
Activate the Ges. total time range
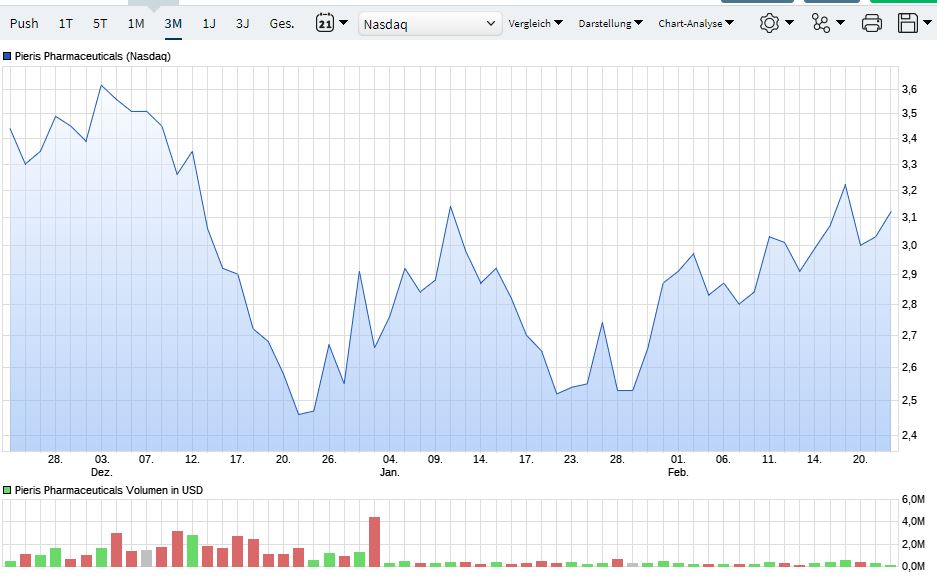pos(281,23)
